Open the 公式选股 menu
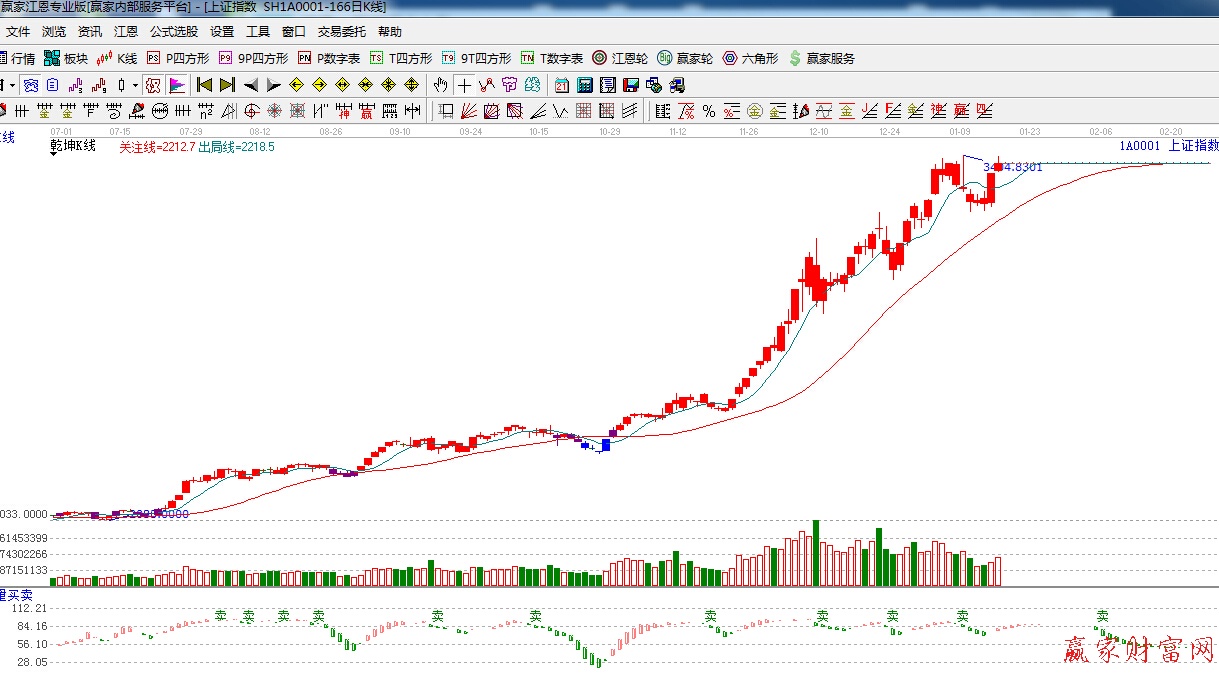 coord(174,32)
